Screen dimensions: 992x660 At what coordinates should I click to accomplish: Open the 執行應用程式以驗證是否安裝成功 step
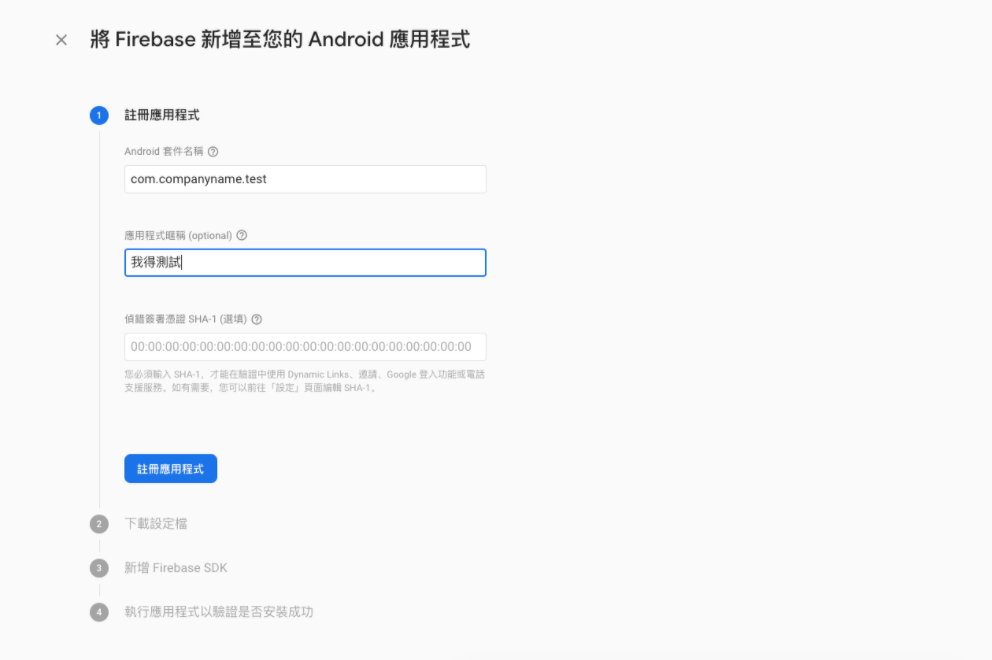(219, 612)
